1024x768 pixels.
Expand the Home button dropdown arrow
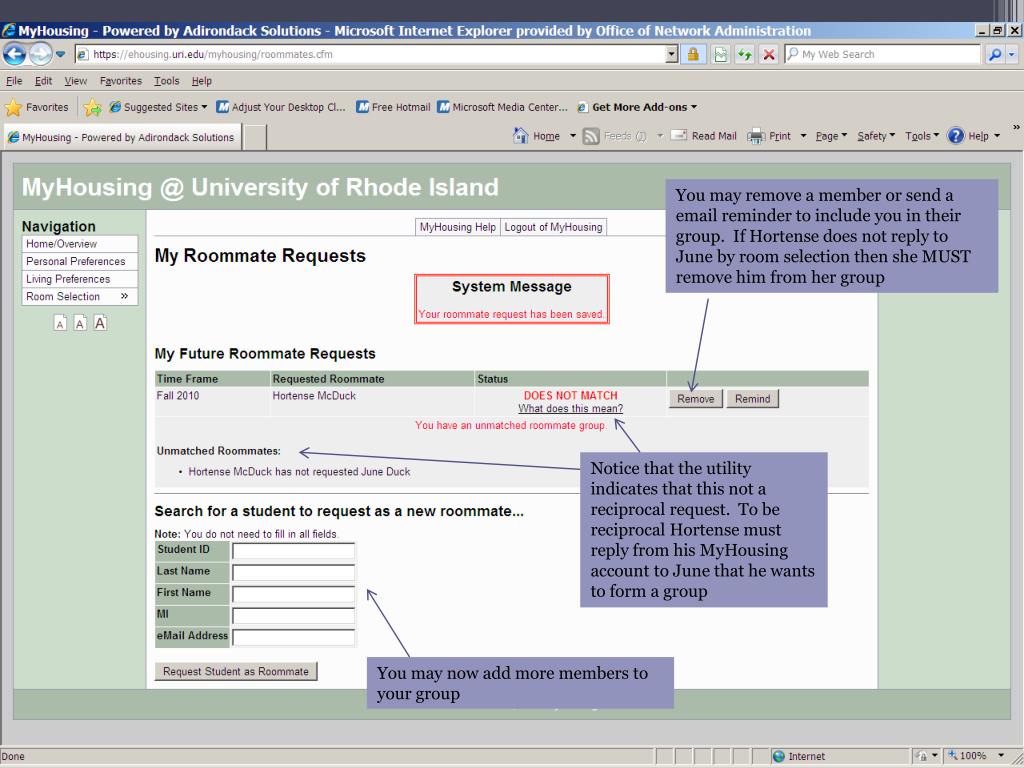(573, 136)
